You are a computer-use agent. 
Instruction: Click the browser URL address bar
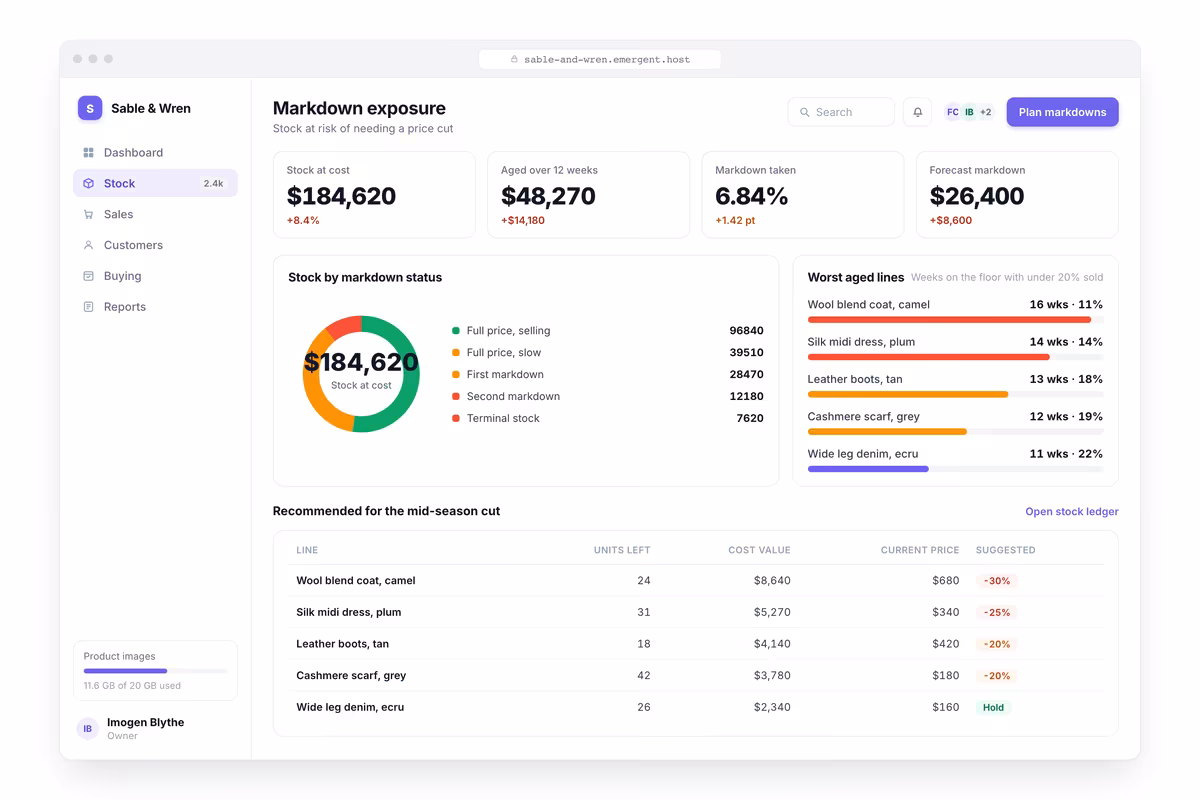coord(600,59)
